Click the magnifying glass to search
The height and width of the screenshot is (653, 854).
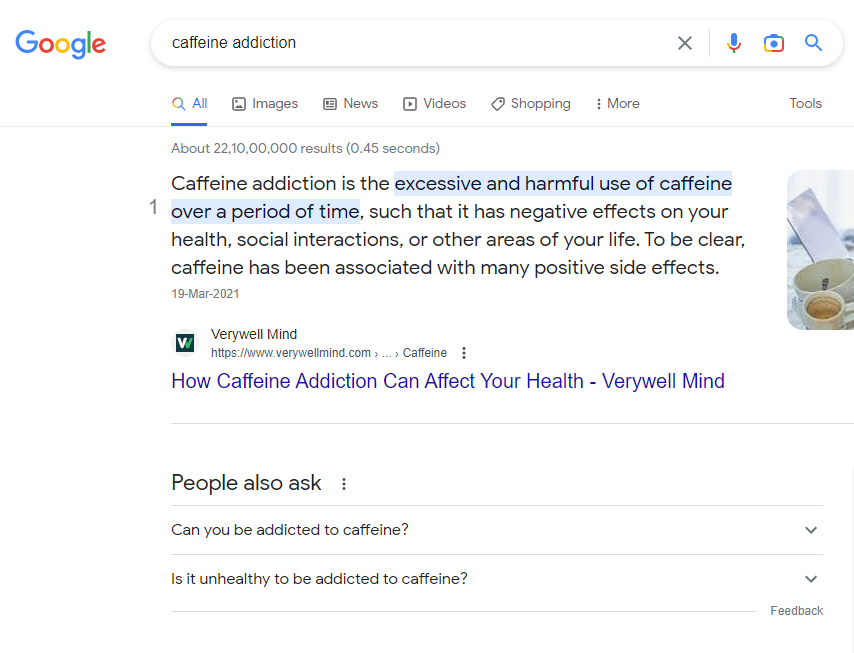tap(812, 43)
